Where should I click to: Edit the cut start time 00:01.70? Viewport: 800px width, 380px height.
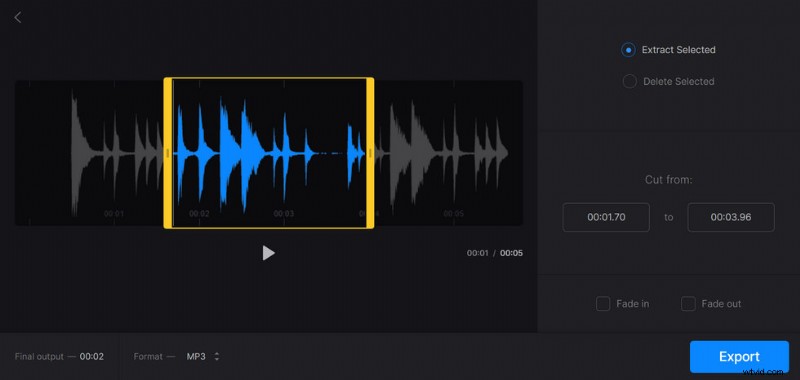[x=606, y=217]
